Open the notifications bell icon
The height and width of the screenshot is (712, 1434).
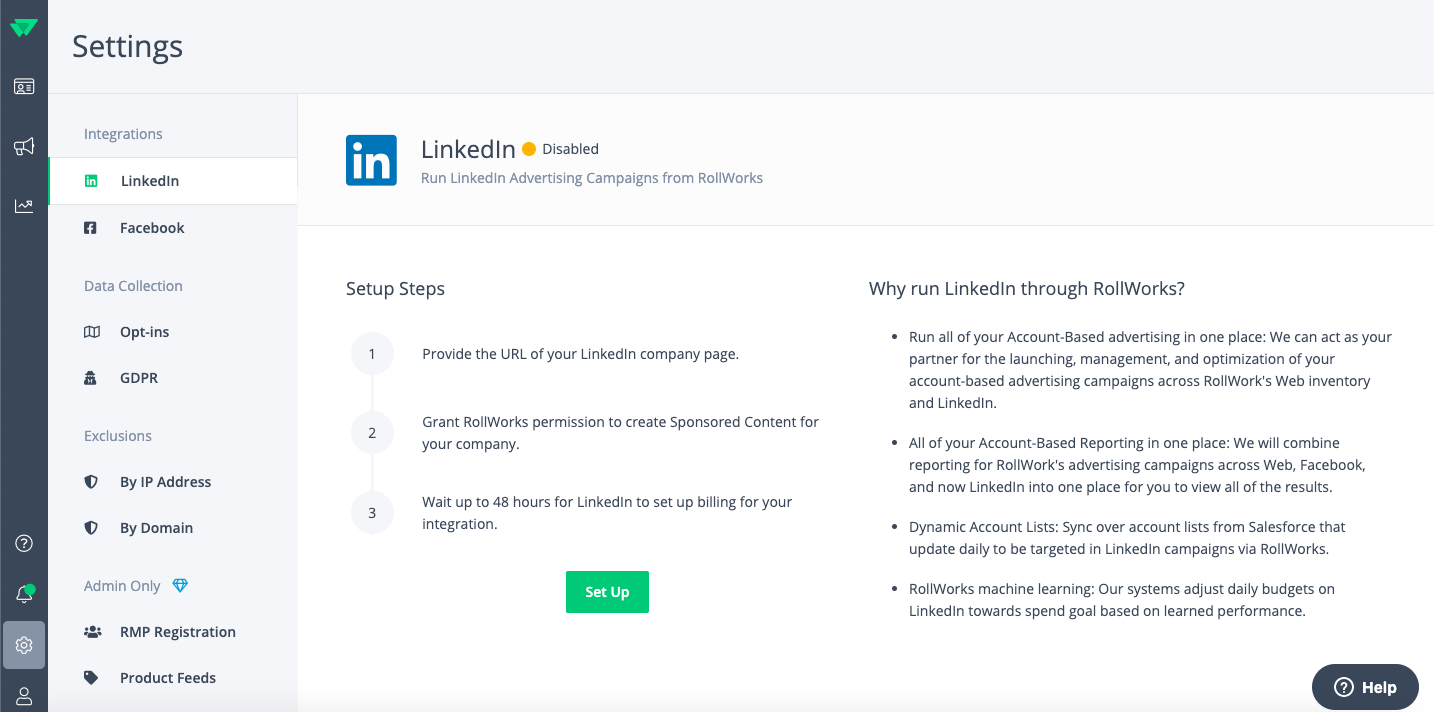pos(24,594)
